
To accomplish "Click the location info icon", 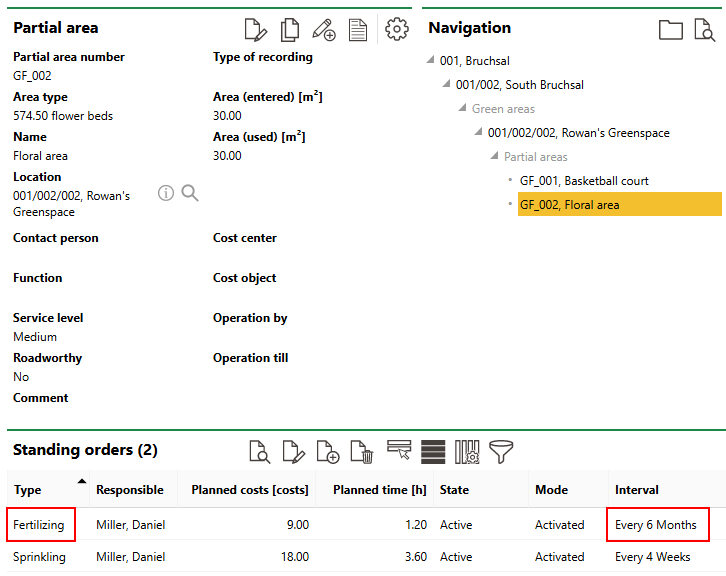I will point(166,193).
